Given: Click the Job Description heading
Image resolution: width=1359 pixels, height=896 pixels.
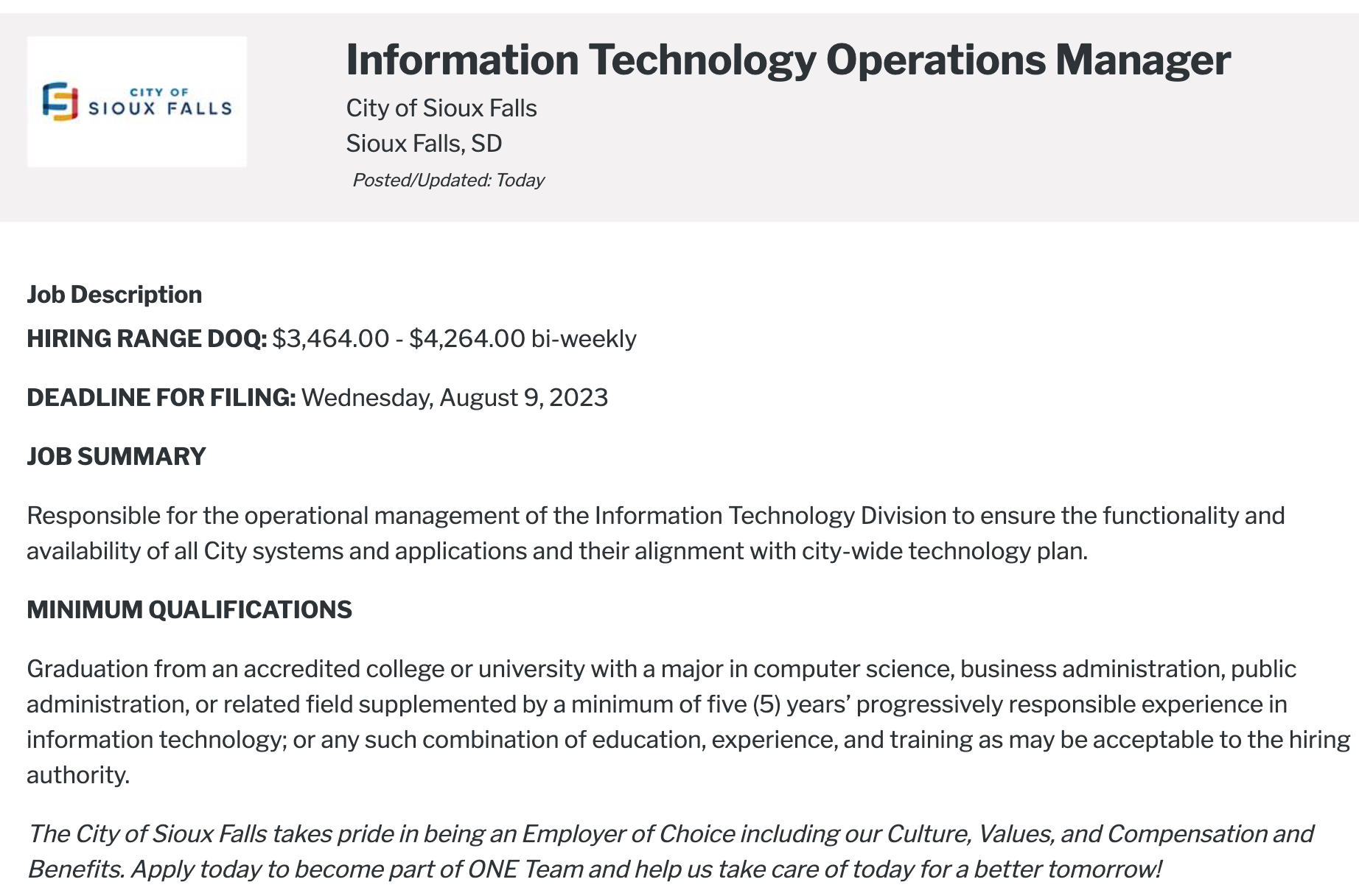Looking at the screenshot, I should tap(114, 295).
